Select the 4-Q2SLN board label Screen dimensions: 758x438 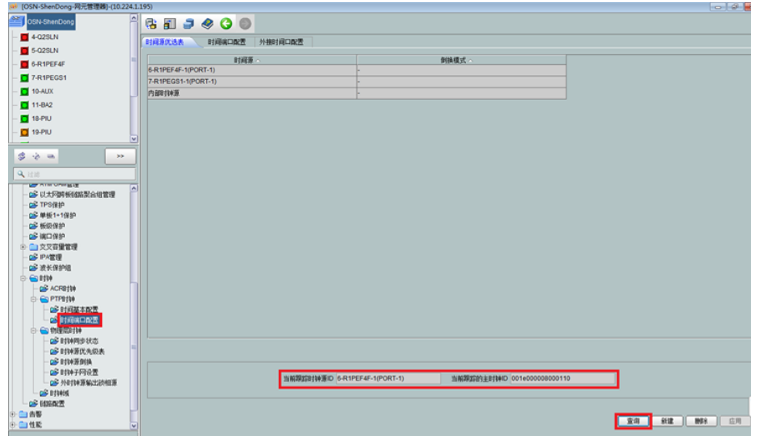pos(45,37)
